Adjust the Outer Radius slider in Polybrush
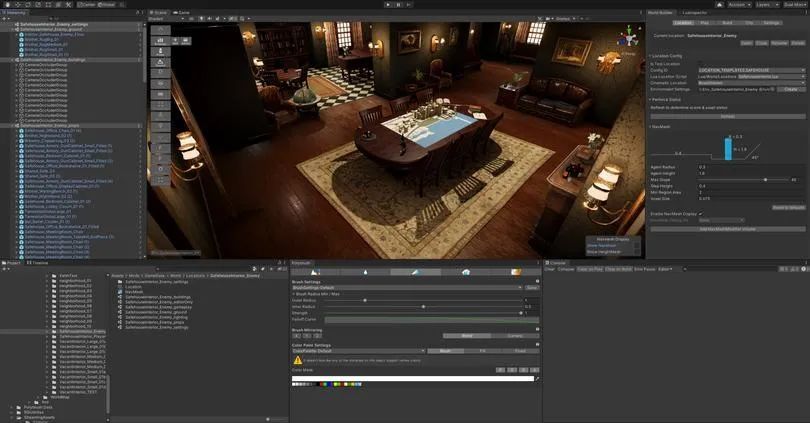810x423 pixels. pos(423,301)
